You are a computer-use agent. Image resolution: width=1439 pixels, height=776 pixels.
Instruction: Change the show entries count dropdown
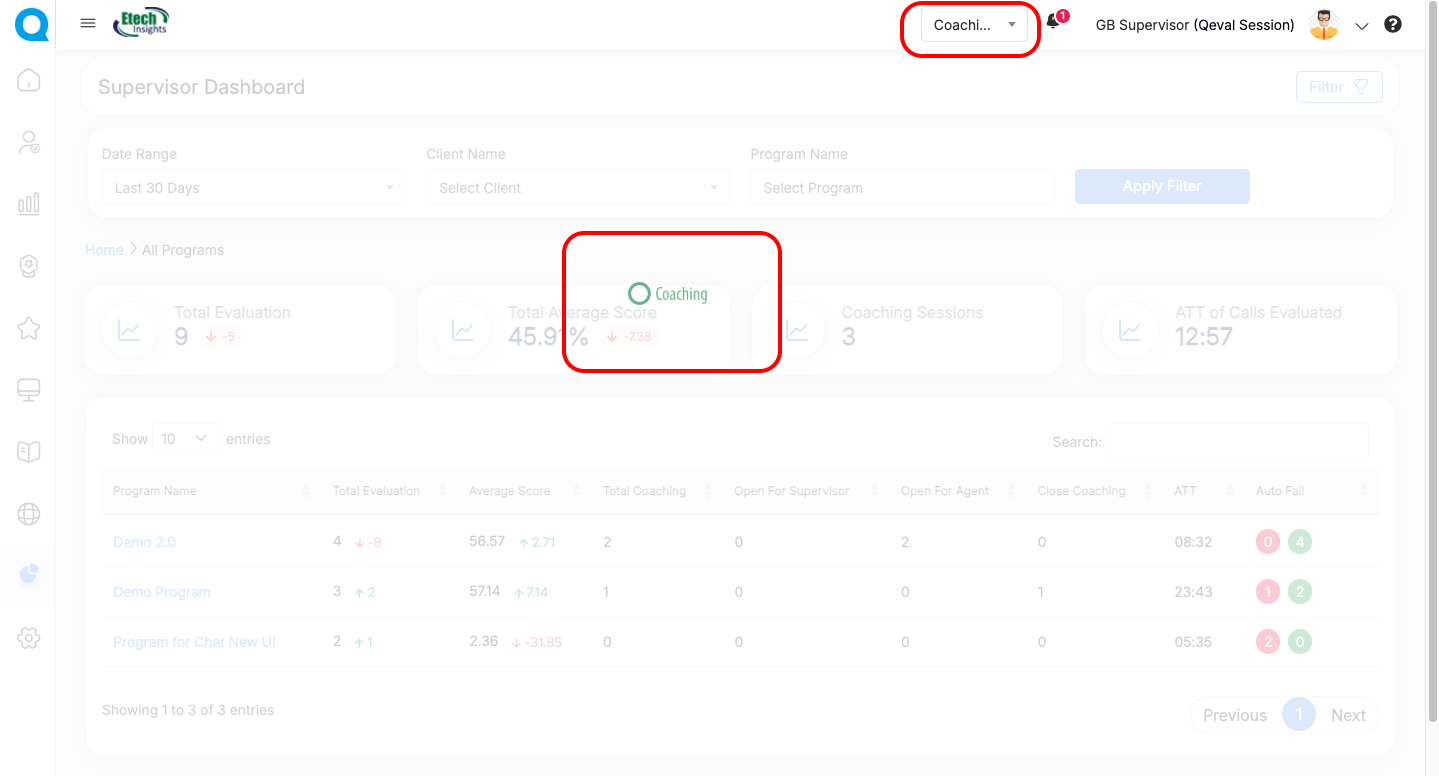coord(187,439)
